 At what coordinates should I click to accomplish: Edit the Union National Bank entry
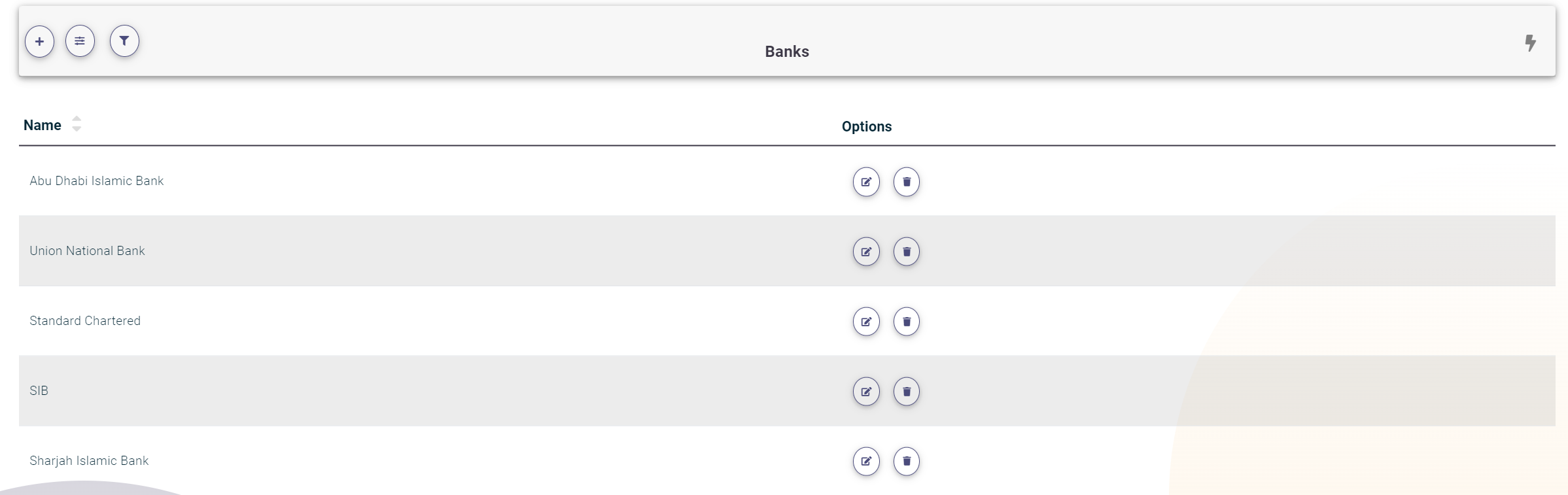click(x=866, y=252)
